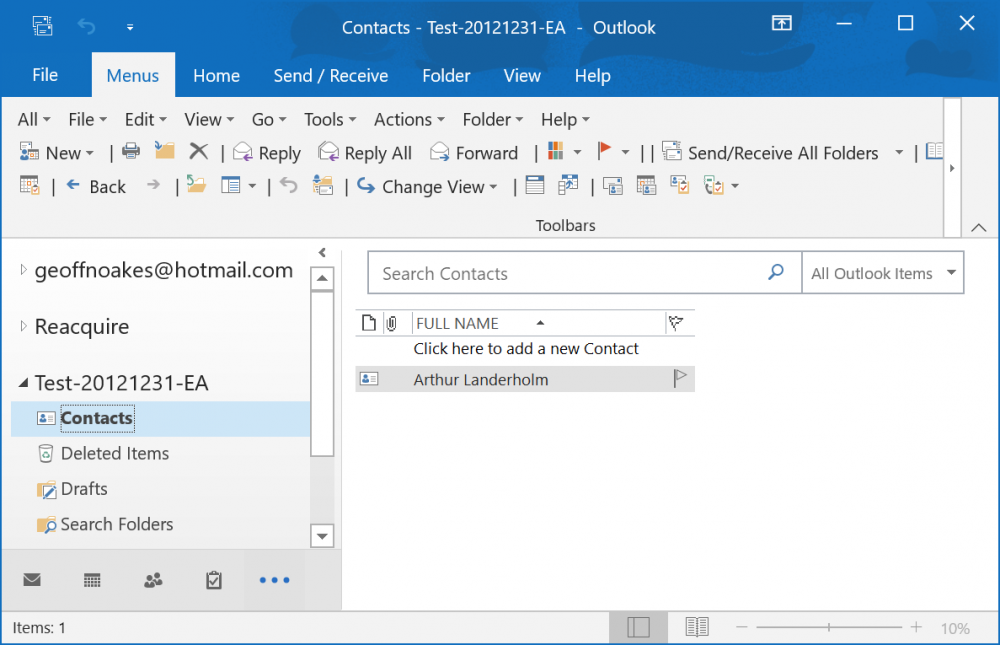Click Send/Receive All Folders button
The height and width of the screenshot is (645, 1000).
pos(771,153)
